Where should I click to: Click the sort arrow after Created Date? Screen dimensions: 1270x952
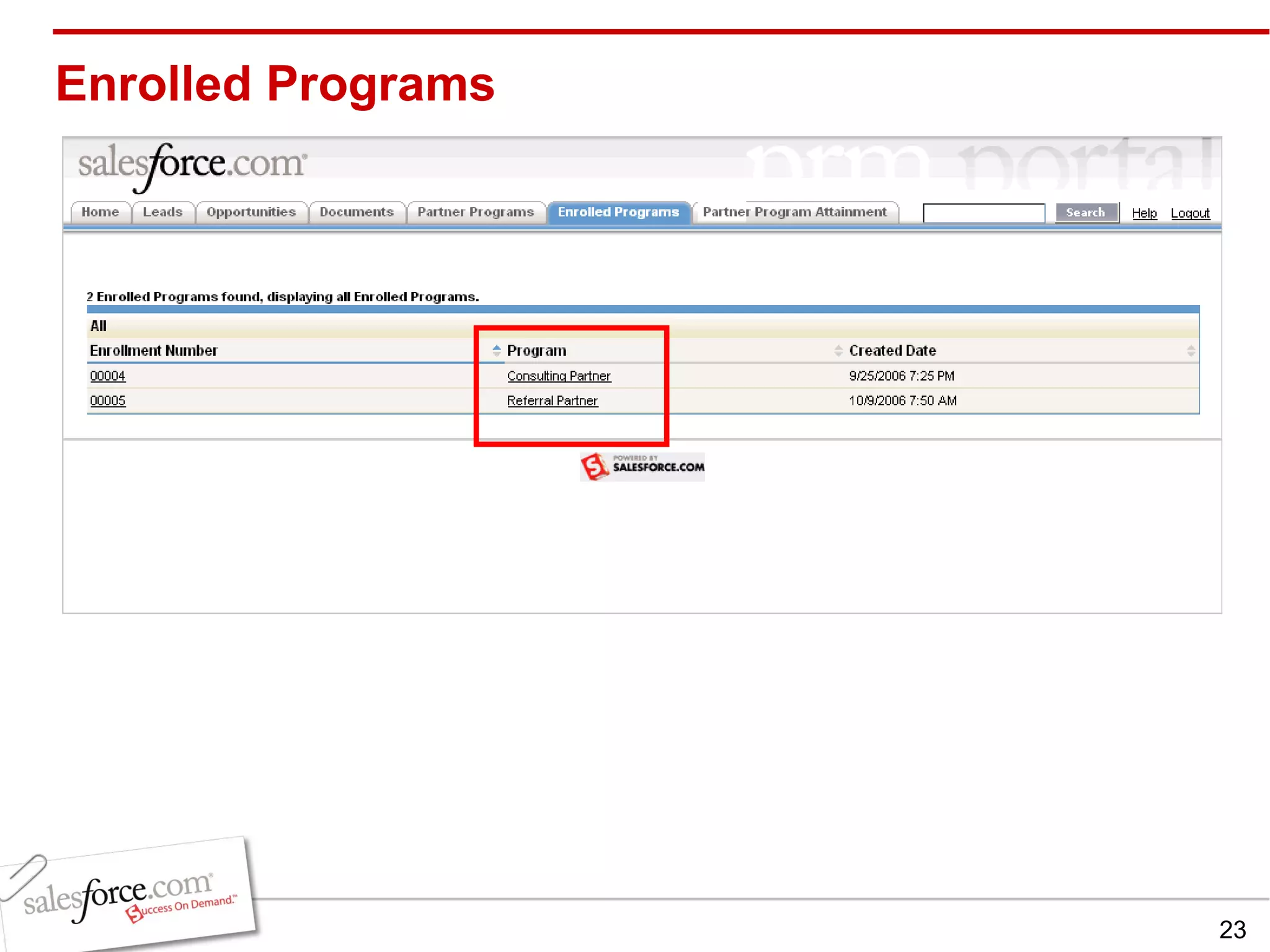1191,350
